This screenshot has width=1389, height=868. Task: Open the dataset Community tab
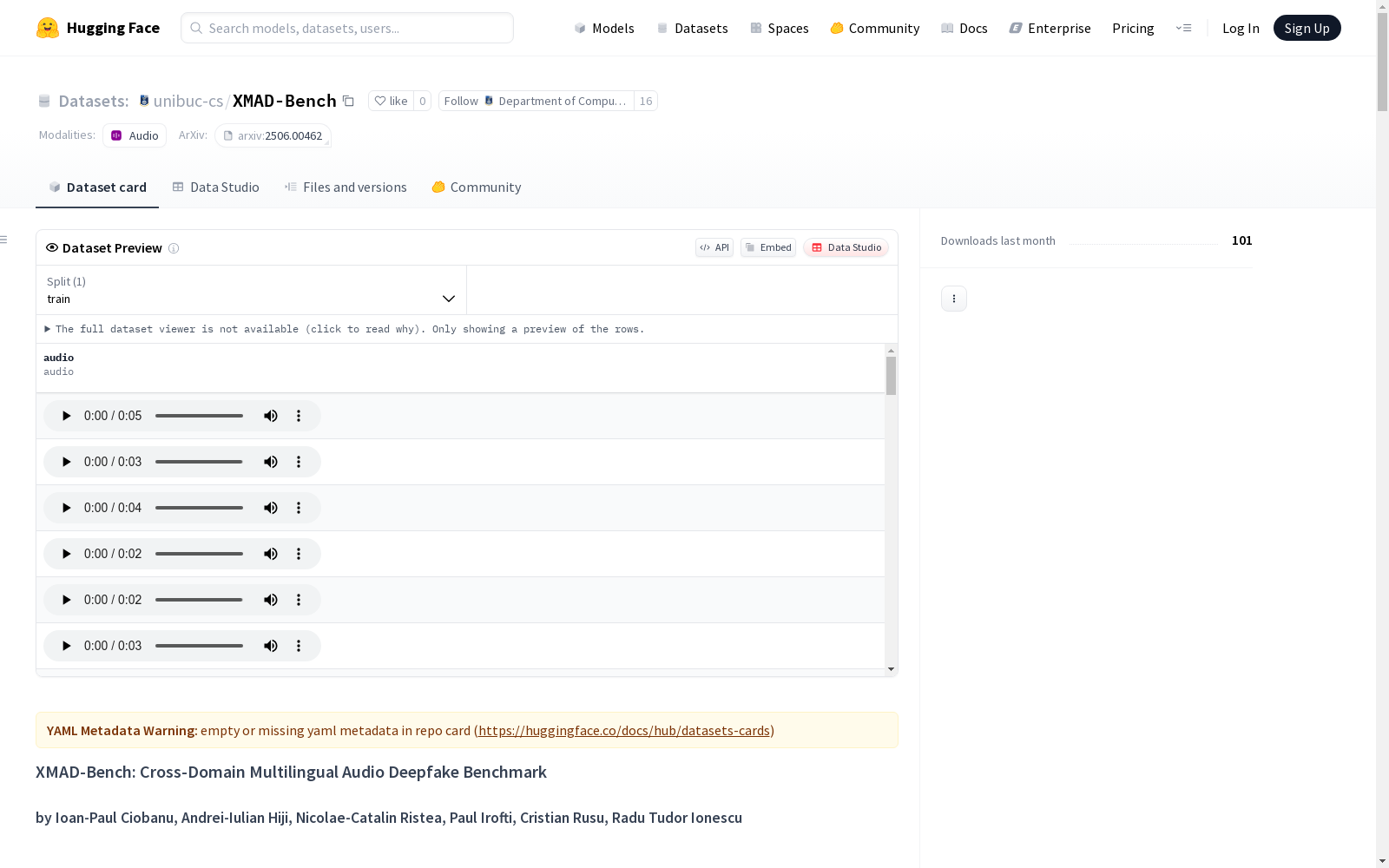(477, 187)
